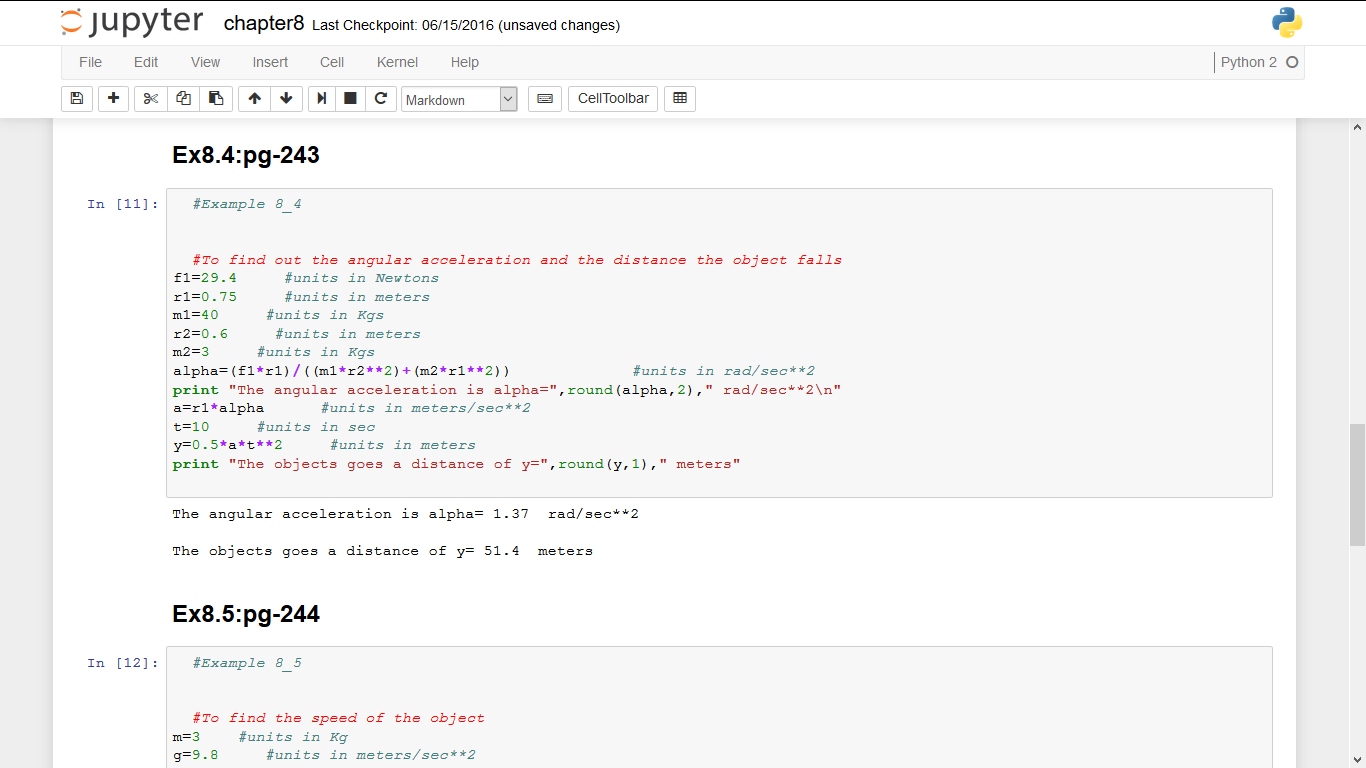Viewport: 1366px width, 768px height.
Task: Restart the kernel icon
Action: click(380, 99)
